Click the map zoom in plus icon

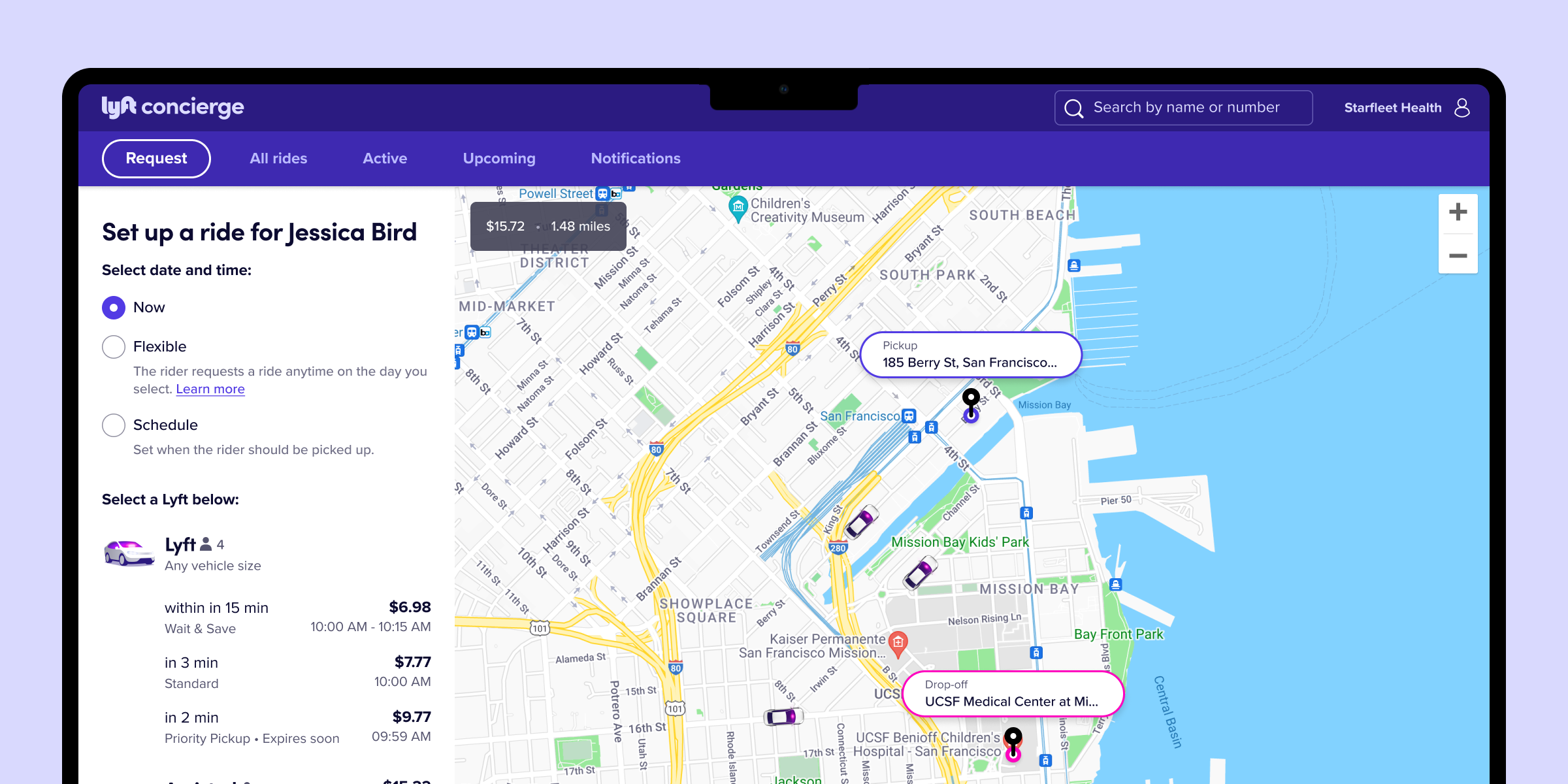(x=1458, y=212)
